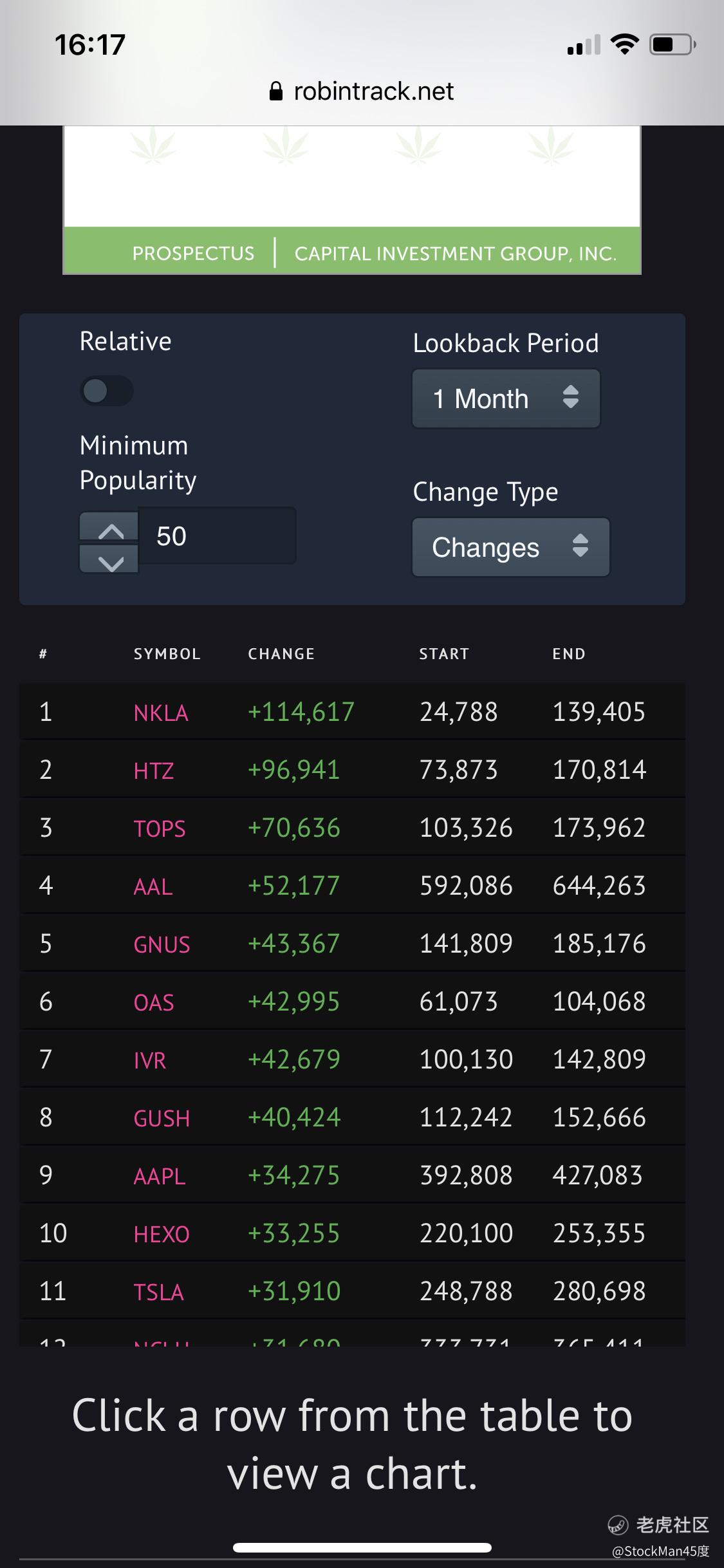Open Capital Investment Group, Inc. ad link
The image size is (724, 1568).
[x=456, y=254]
